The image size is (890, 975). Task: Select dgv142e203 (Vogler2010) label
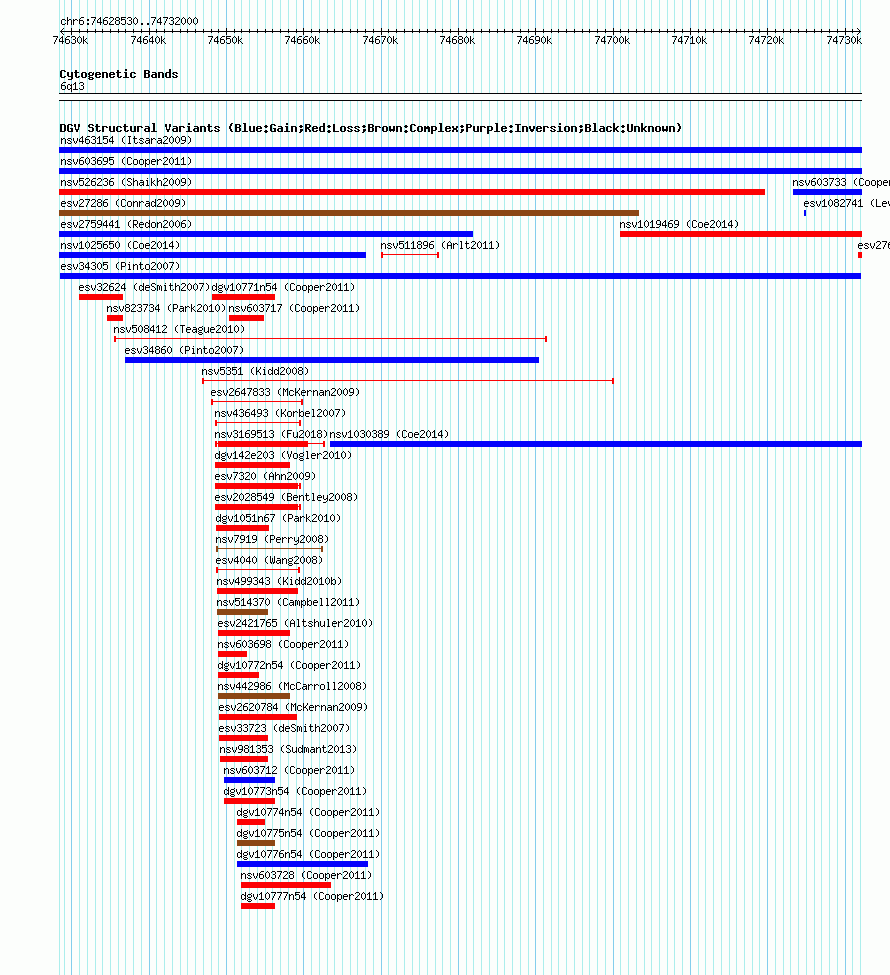[x=283, y=456]
